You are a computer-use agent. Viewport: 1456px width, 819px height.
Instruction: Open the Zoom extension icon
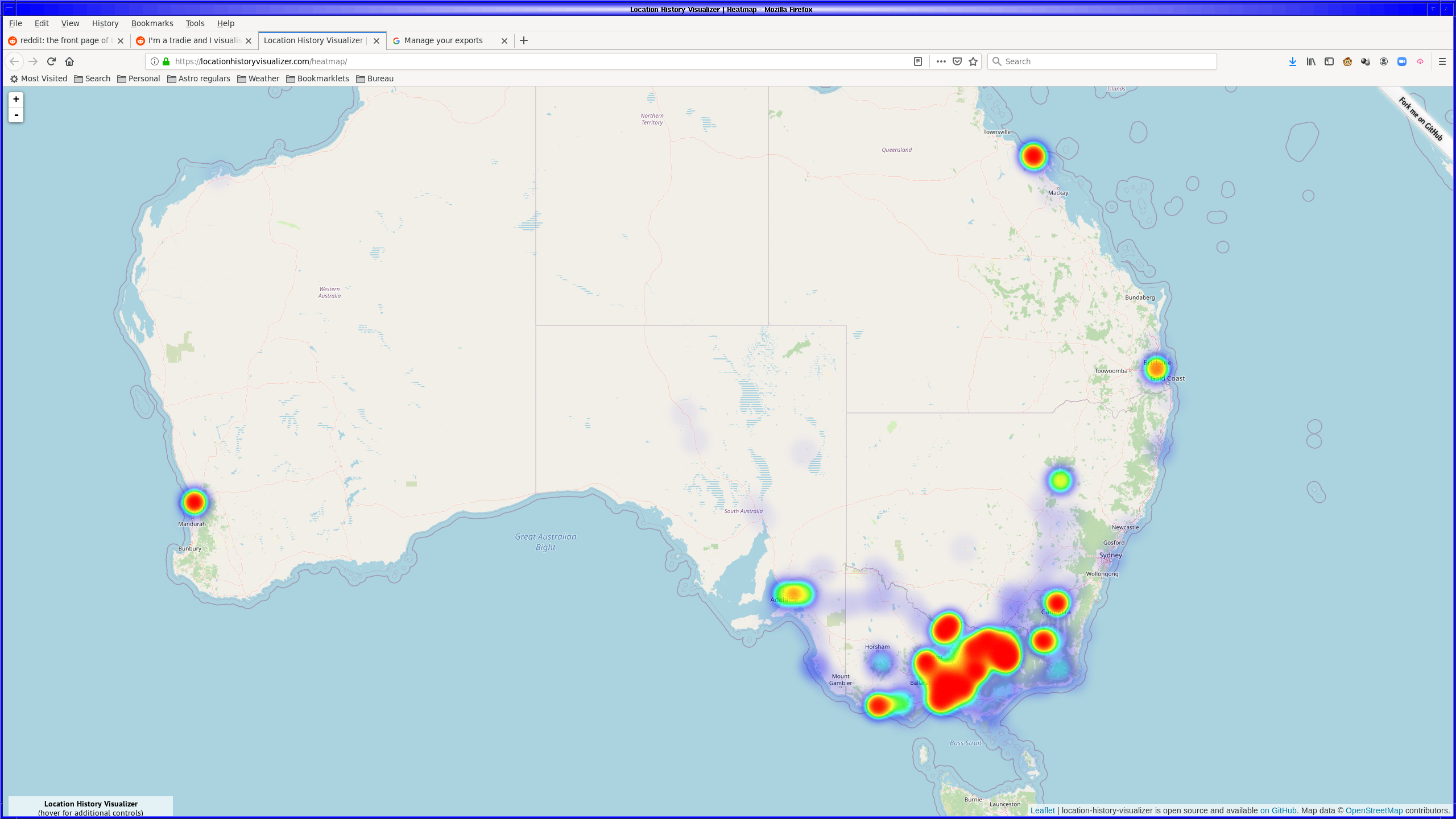[1402, 61]
